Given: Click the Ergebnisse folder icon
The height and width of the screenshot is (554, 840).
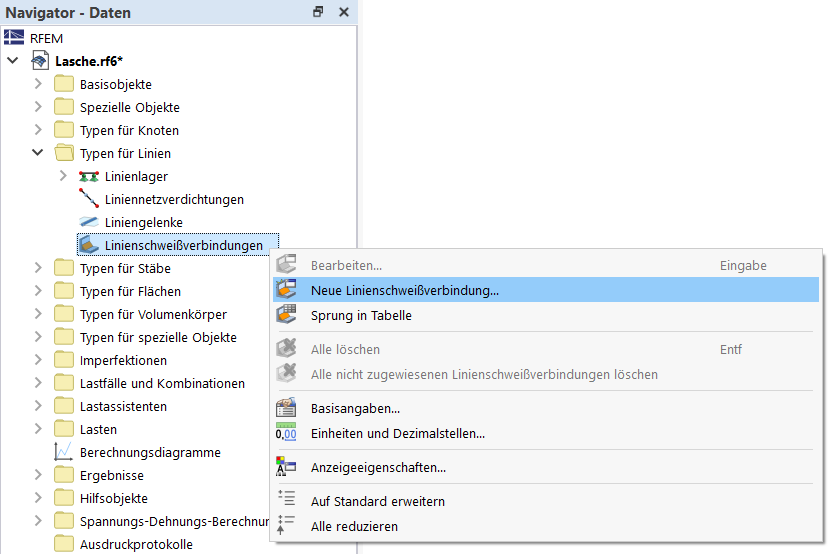Looking at the screenshot, I should 64,475.
